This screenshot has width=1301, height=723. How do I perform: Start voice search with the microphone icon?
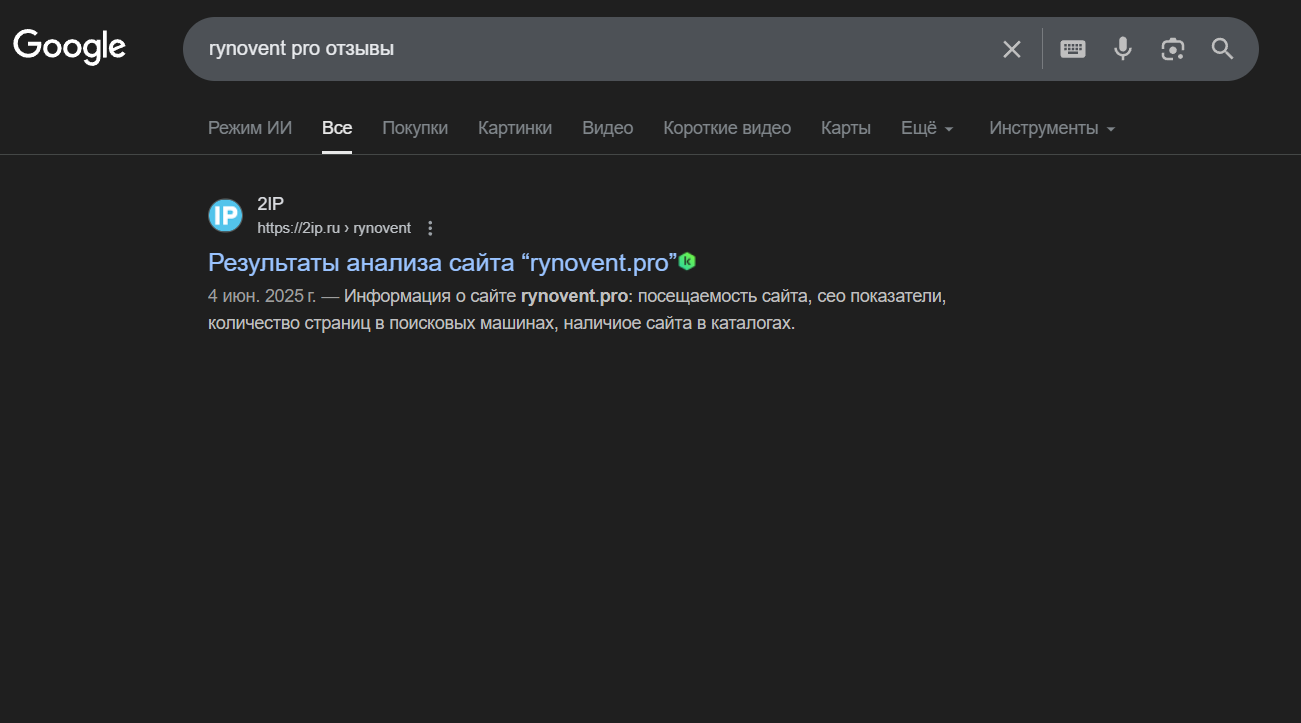(x=1123, y=49)
